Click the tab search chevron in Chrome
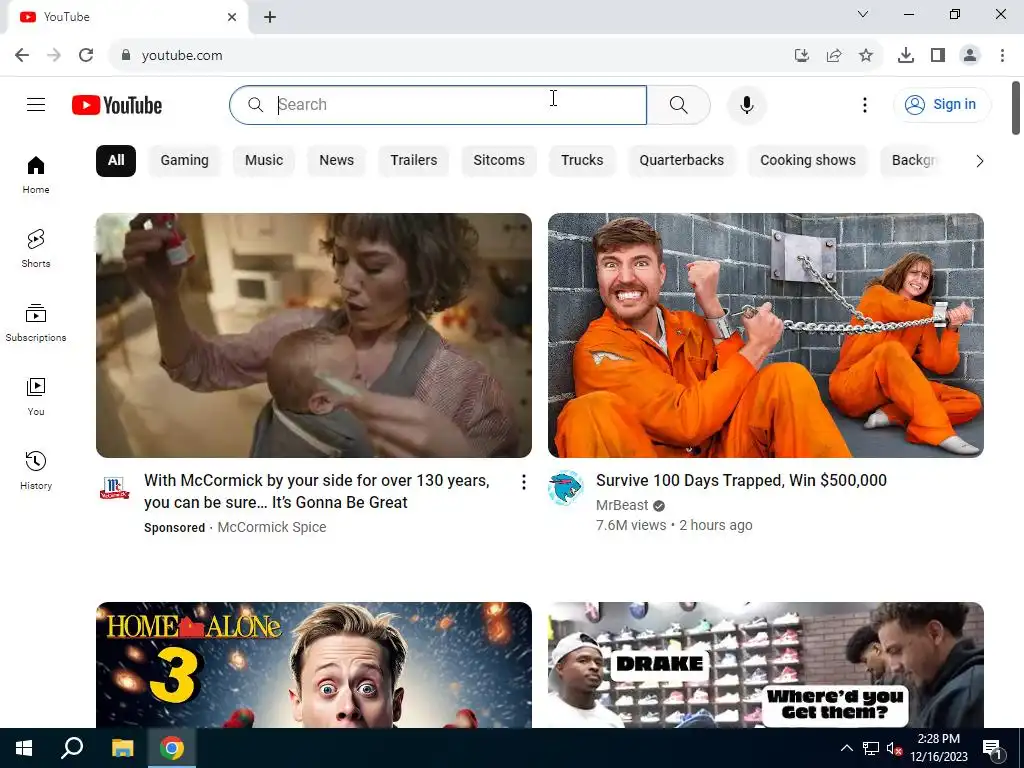The height and width of the screenshot is (768, 1024). (x=863, y=14)
